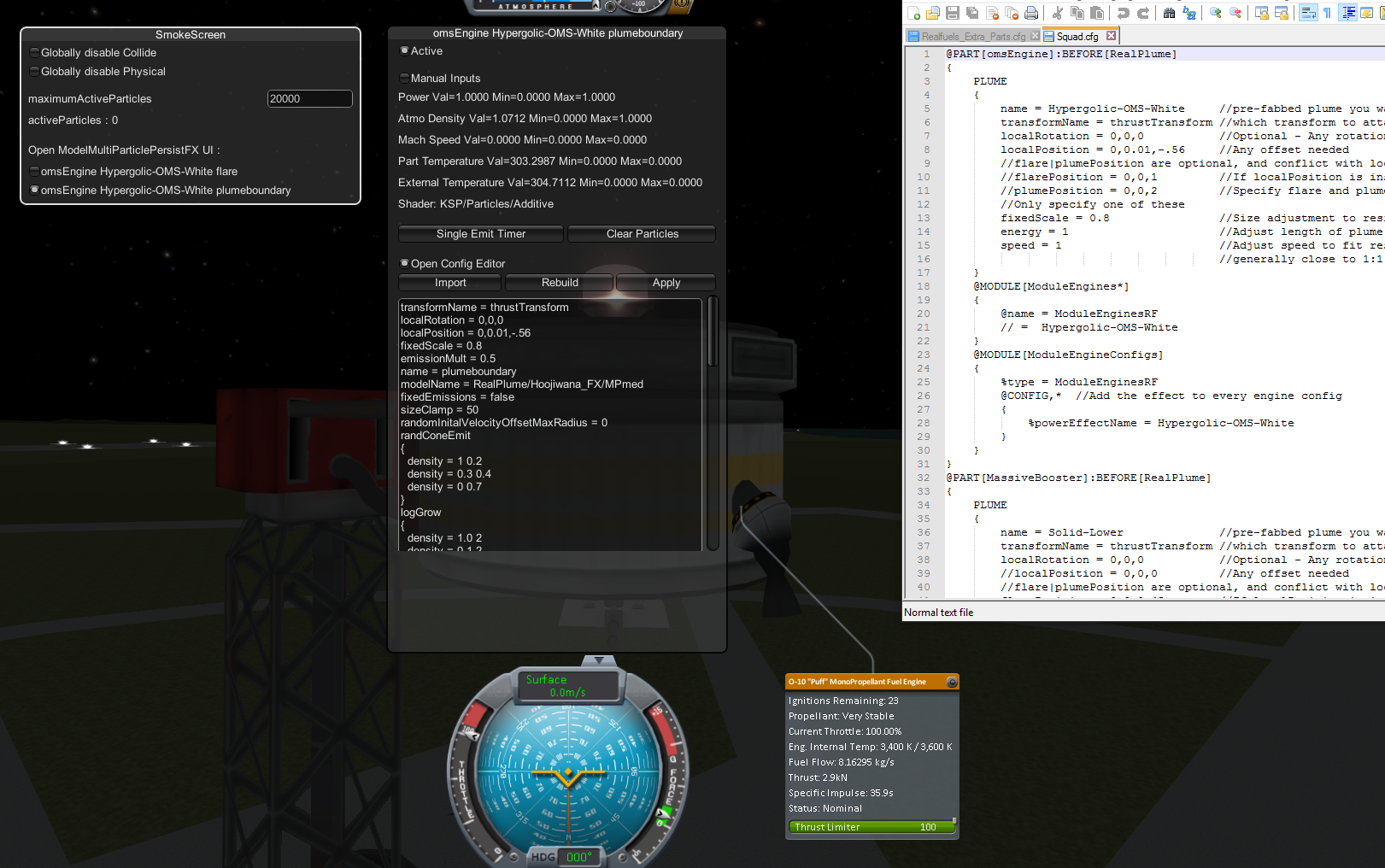Click 'emissionMult = 0.5' config line
The image size is (1385, 868).
(449, 359)
